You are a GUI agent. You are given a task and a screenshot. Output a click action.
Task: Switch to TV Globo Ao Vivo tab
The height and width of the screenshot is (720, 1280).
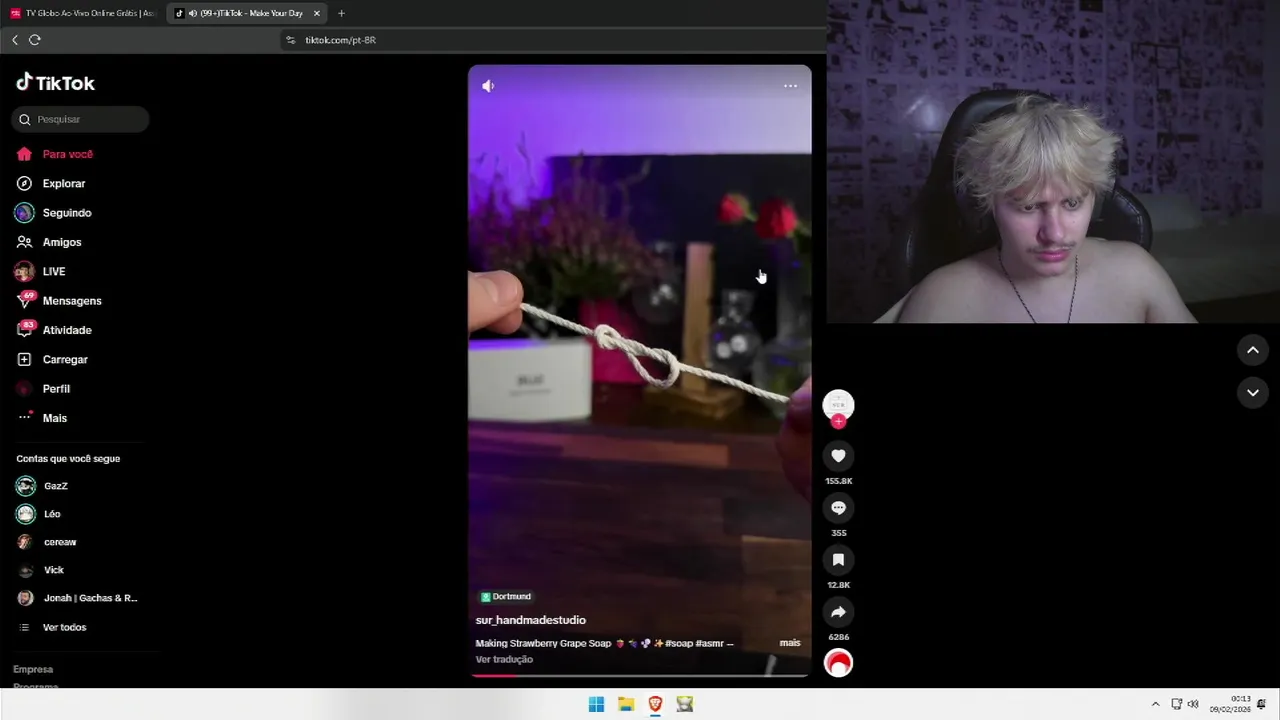point(84,13)
